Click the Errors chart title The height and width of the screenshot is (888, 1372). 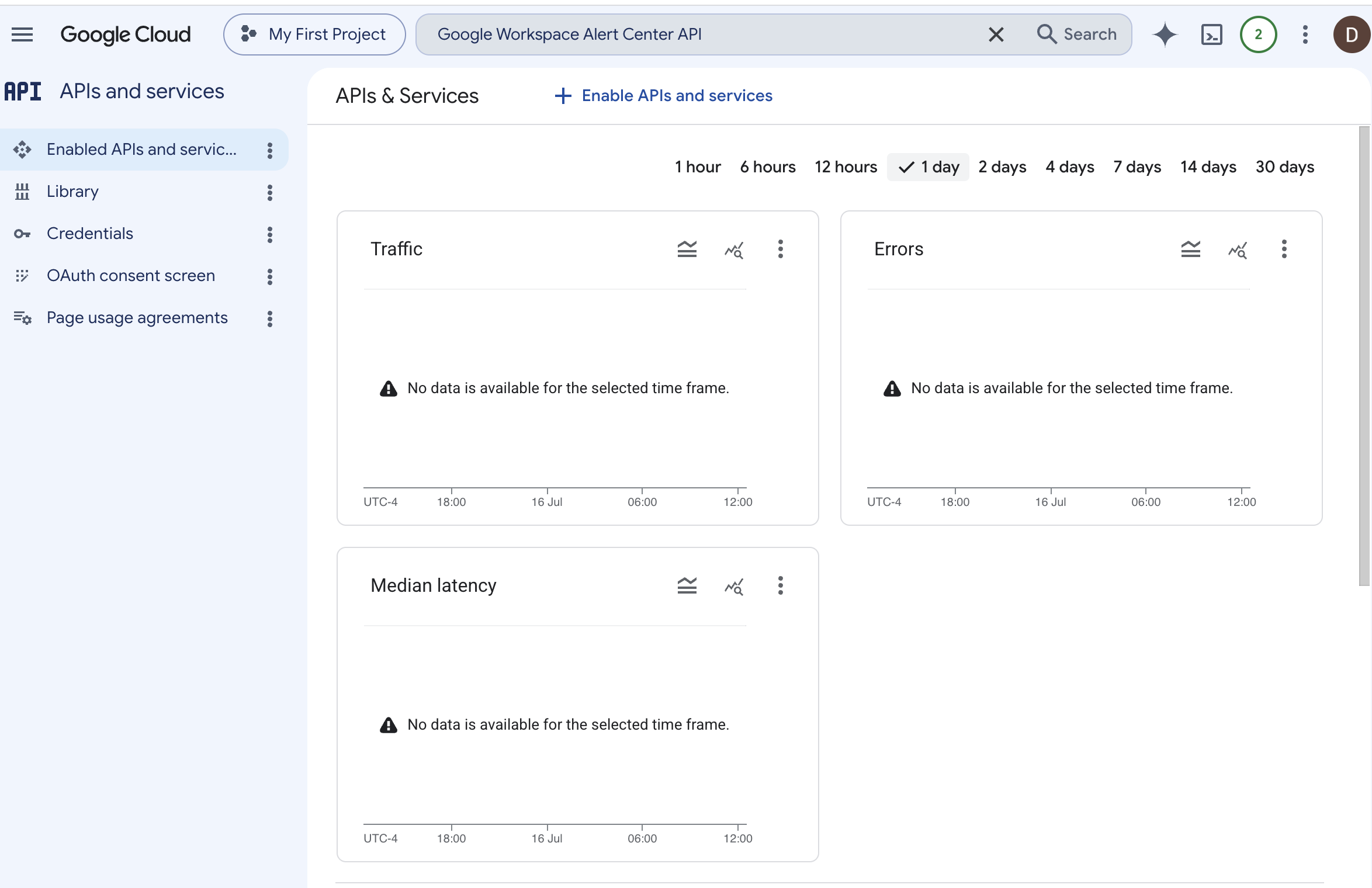[x=899, y=249]
